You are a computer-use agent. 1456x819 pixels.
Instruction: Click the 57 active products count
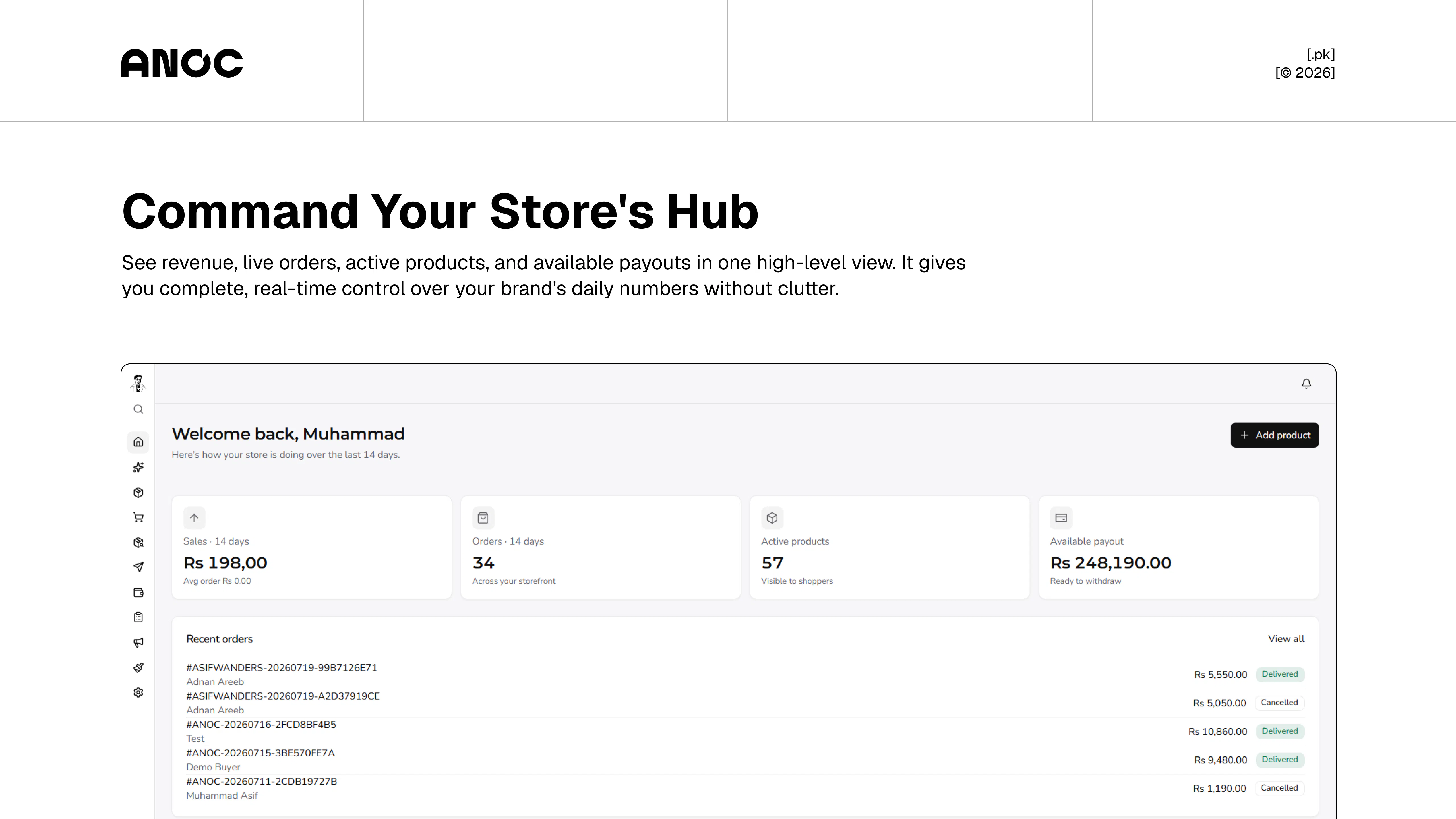coord(772,563)
